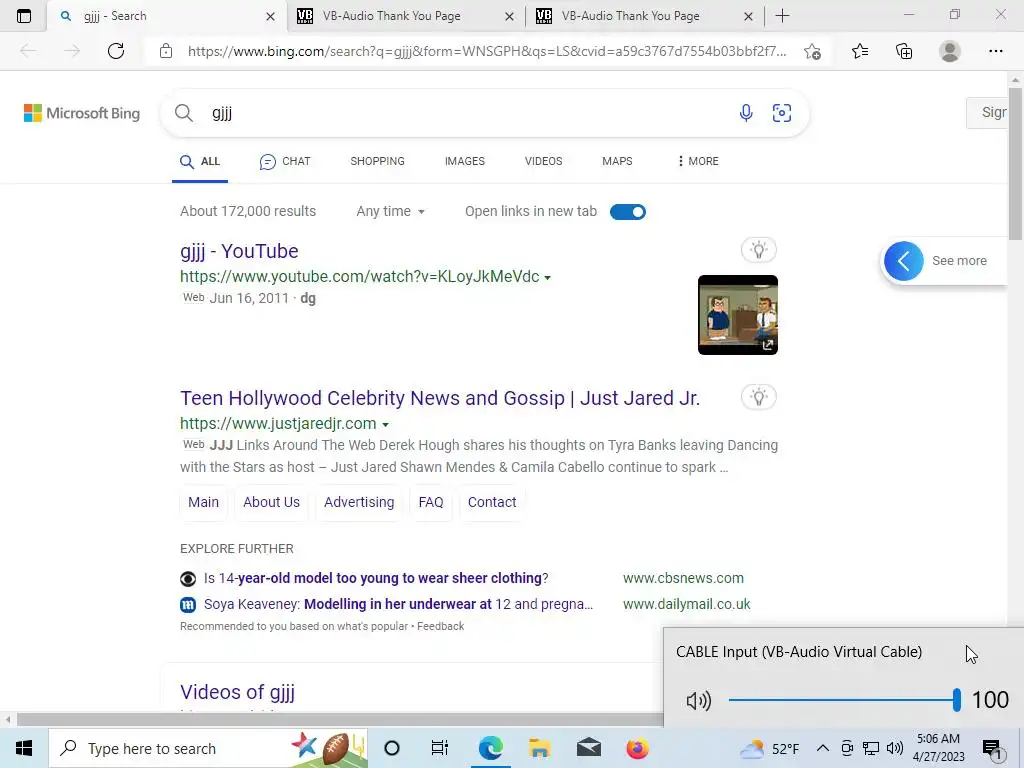Launch Firefox from the taskbar
Image resolution: width=1024 pixels, height=768 pixels.
(637, 748)
